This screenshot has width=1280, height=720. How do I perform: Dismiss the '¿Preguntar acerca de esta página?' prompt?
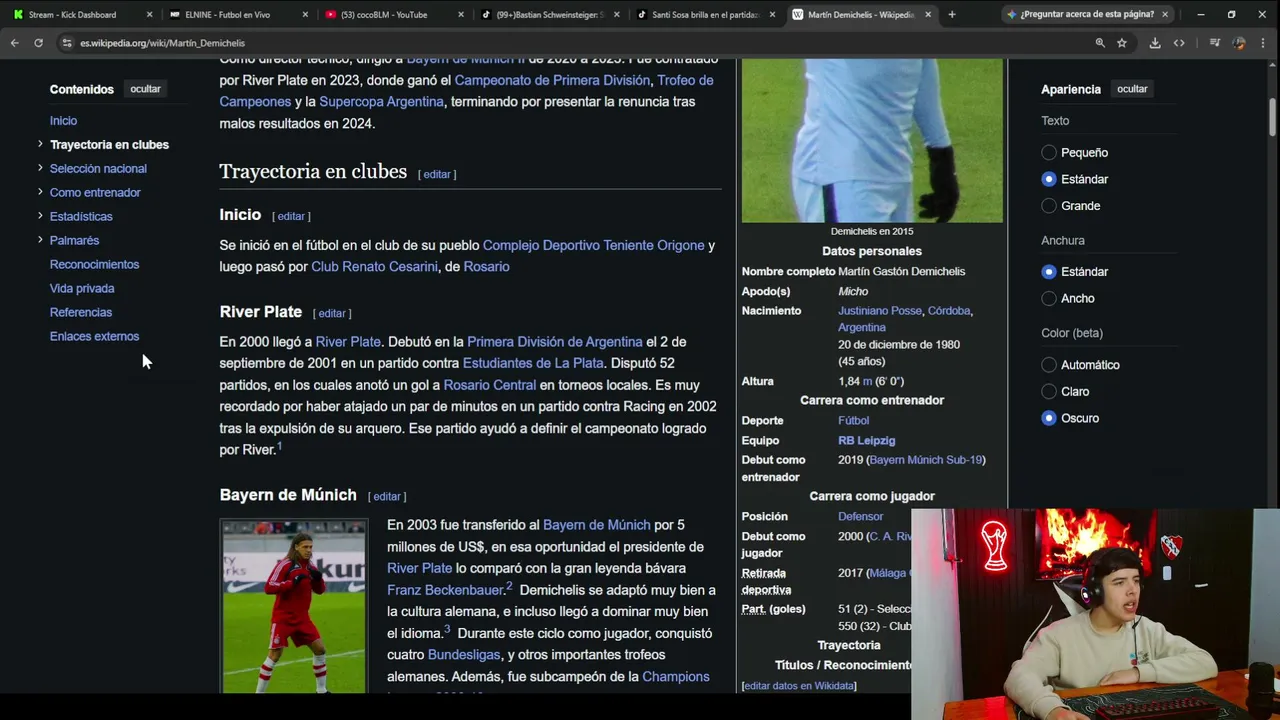click(1165, 15)
